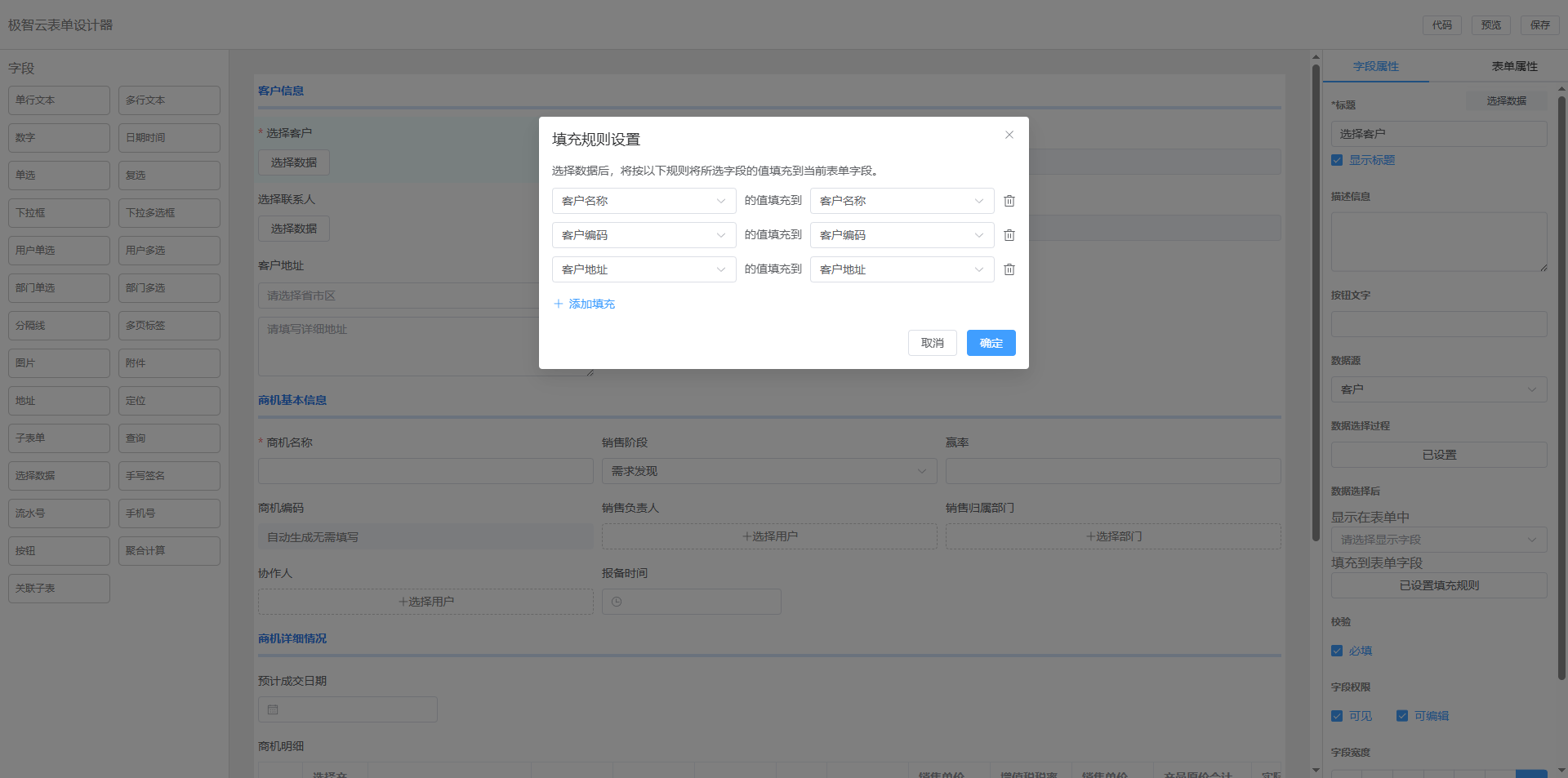Delete the 客户地址 fill rule row
The width and height of the screenshot is (1568, 778).
(x=1009, y=269)
